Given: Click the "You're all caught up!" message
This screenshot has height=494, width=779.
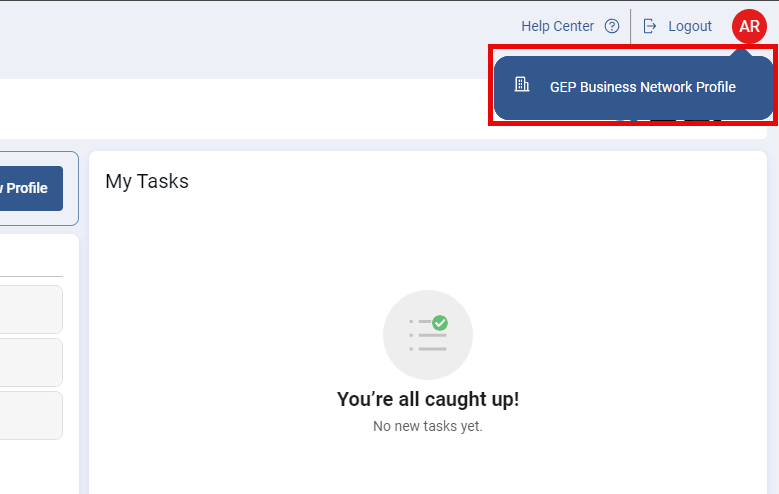Looking at the screenshot, I should 428,399.
